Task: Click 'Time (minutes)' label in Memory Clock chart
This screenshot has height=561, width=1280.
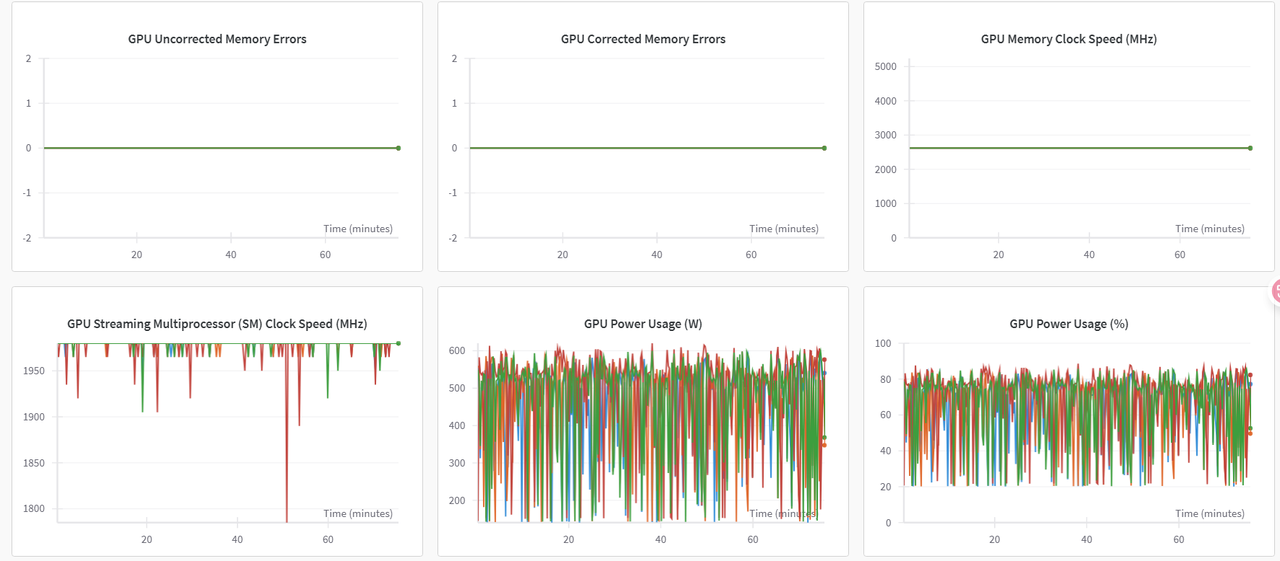Action: click(x=1210, y=229)
